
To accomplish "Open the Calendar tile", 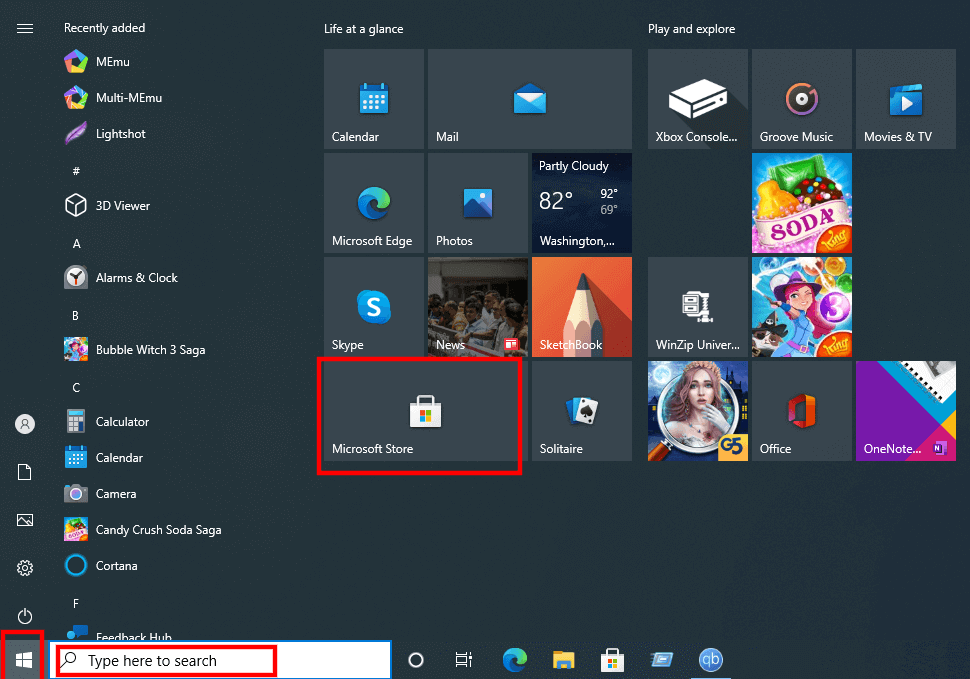I will coord(374,99).
